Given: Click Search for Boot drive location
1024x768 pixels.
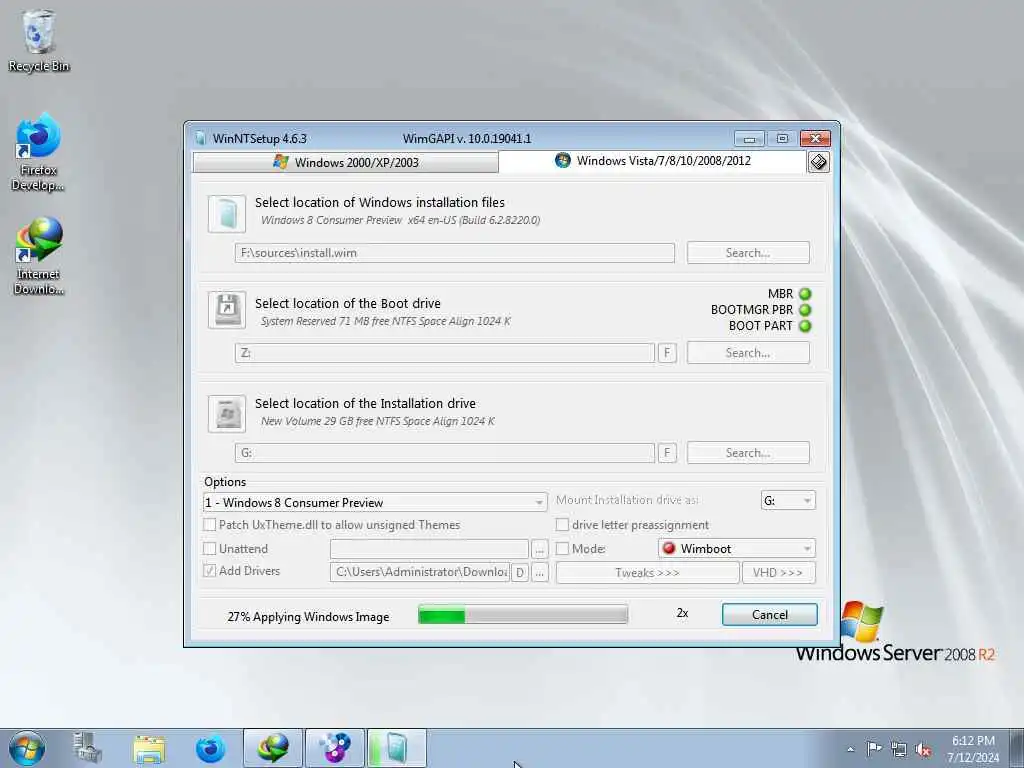Looking at the screenshot, I should pyautogui.click(x=748, y=353).
